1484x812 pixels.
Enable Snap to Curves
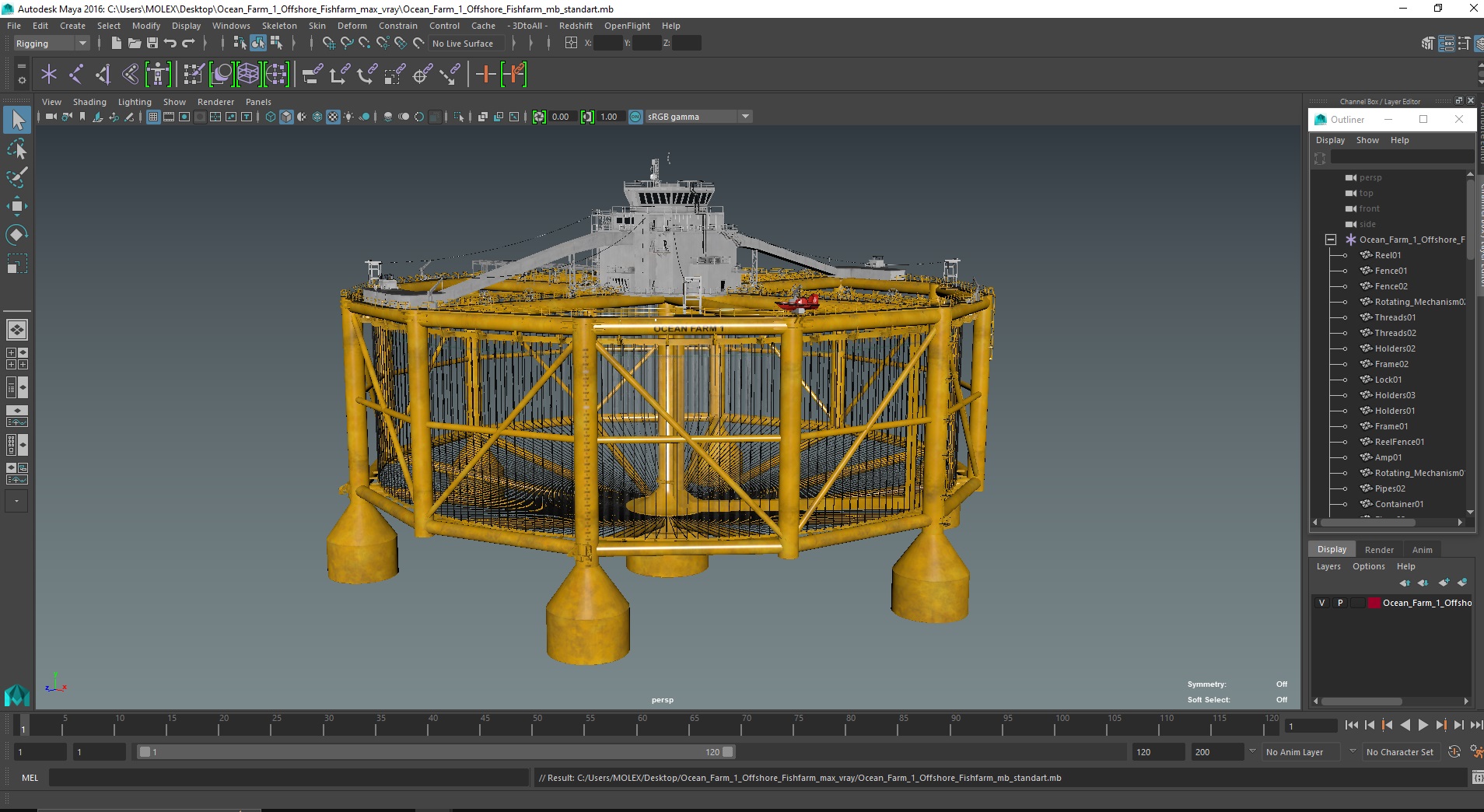coord(346,43)
